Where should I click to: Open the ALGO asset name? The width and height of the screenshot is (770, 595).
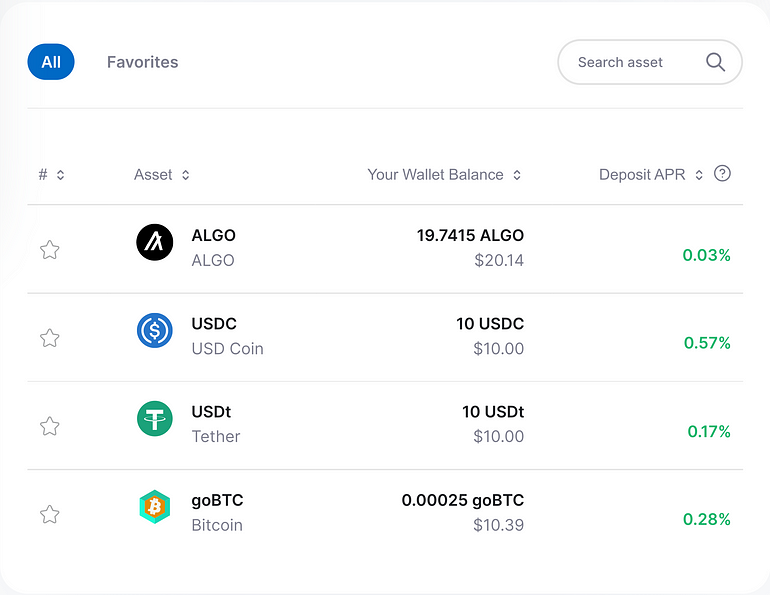[x=214, y=236]
